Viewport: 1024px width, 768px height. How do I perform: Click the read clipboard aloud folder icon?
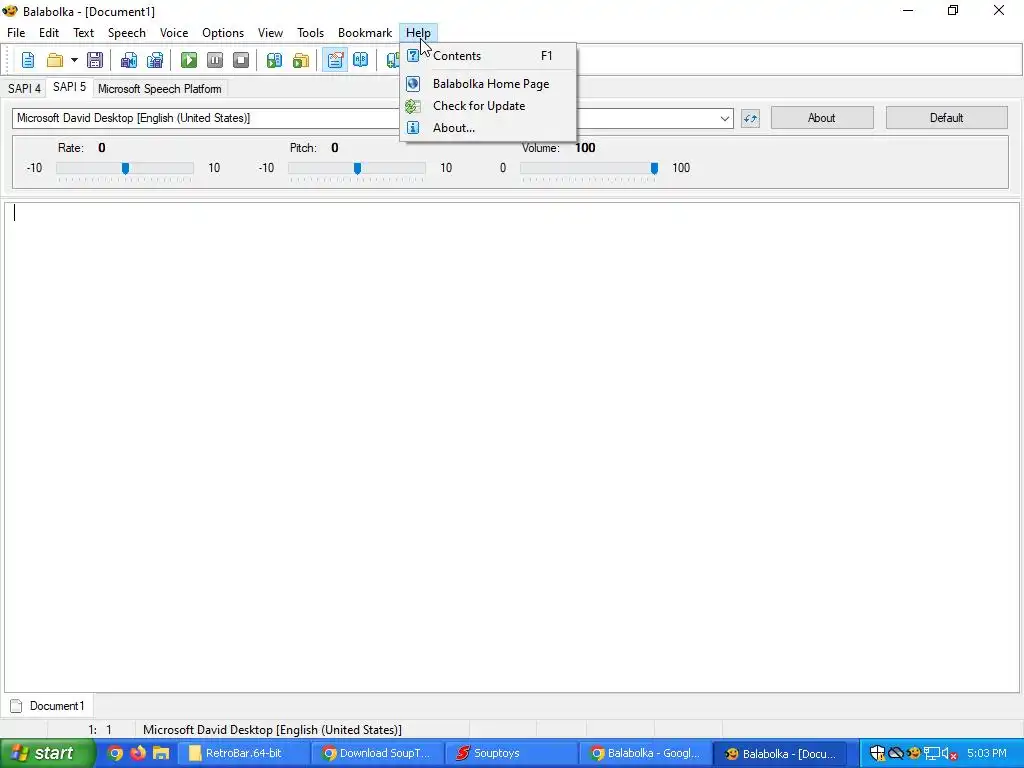tap(300, 60)
